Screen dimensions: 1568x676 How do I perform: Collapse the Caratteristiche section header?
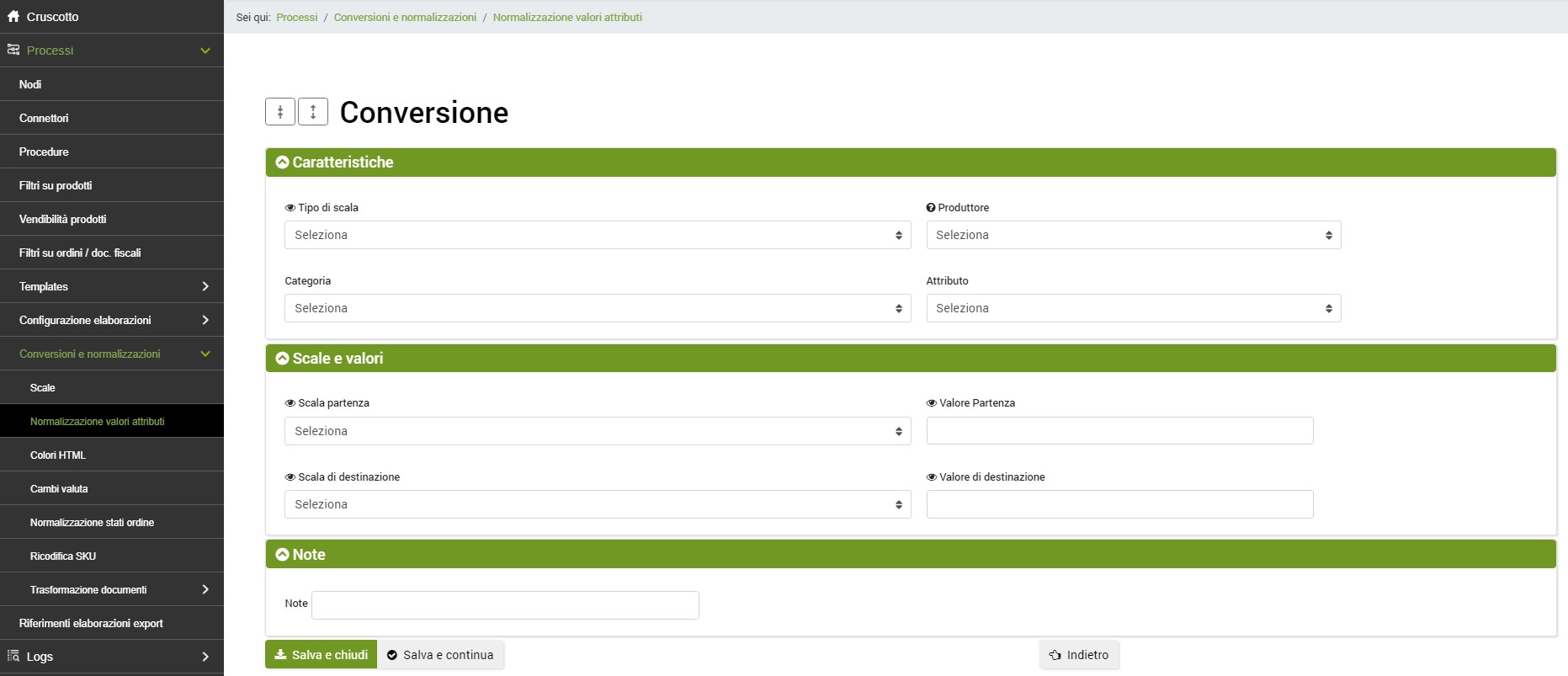[x=283, y=162]
